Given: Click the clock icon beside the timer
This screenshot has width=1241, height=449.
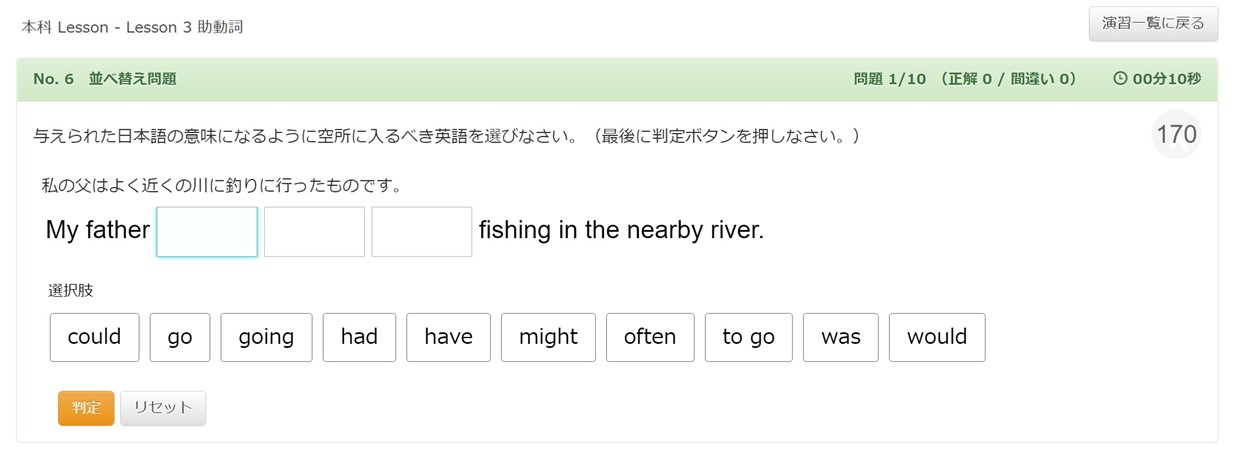Looking at the screenshot, I should click(x=1120, y=79).
